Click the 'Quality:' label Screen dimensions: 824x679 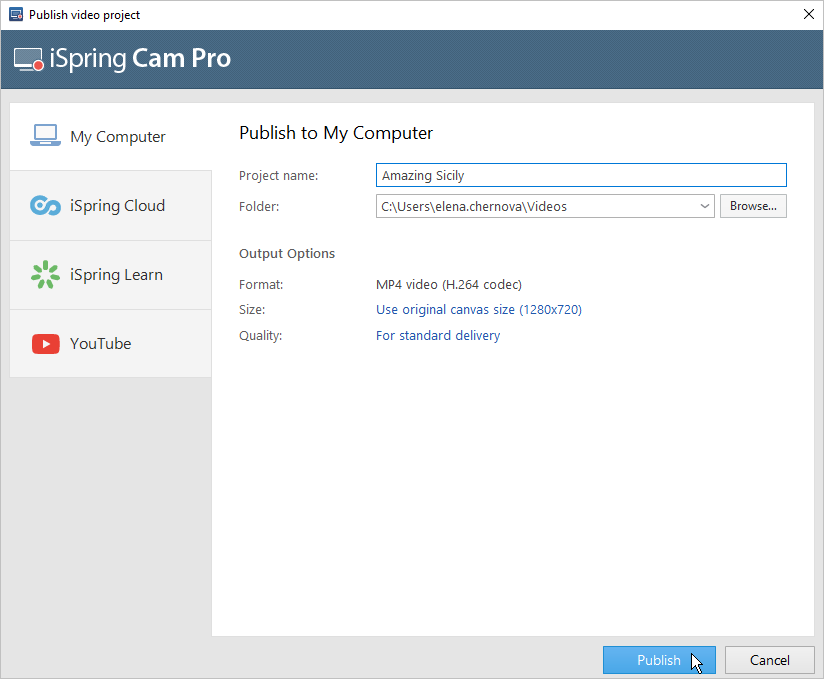pyautogui.click(x=261, y=335)
